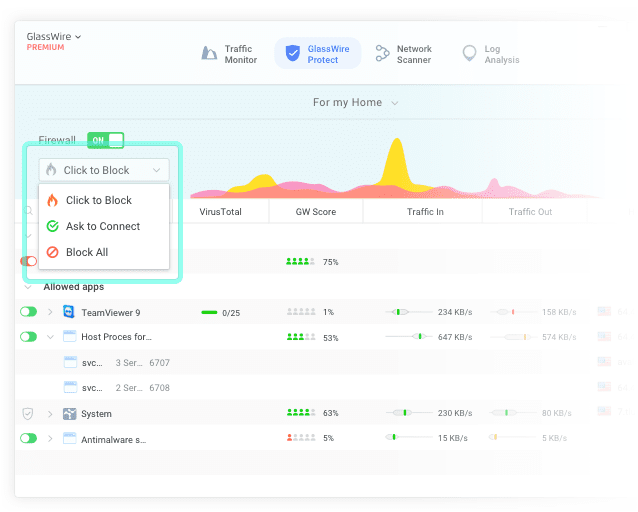Toggle the TeamViewer 9 firewall switch
The height and width of the screenshot is (512, 638).
28,312
